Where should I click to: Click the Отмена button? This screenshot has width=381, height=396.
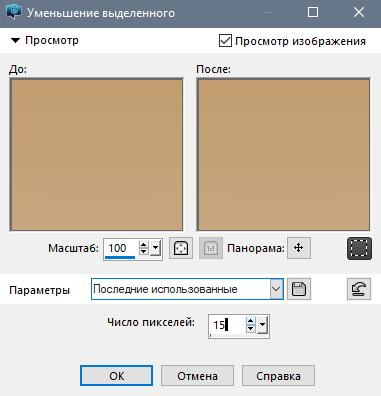point(197,376)
